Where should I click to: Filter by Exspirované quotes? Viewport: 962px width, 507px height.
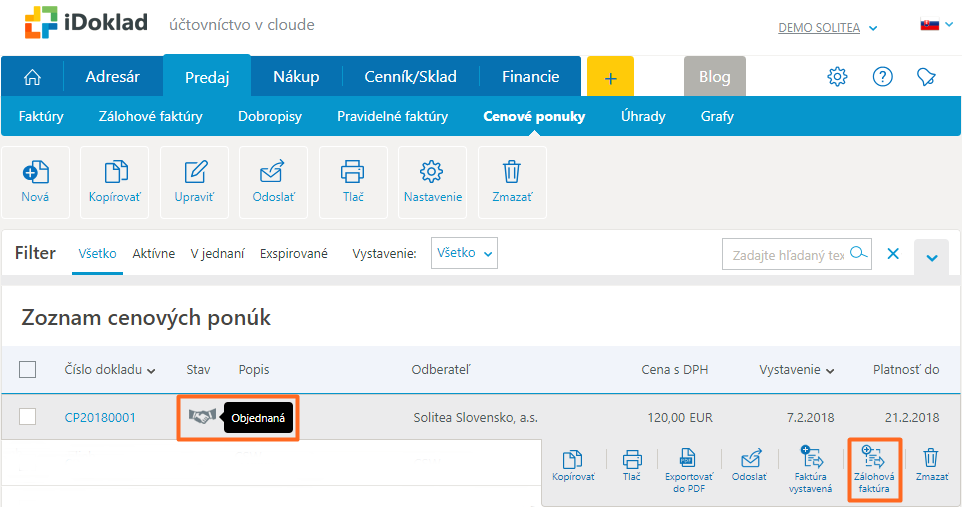pyautogui.click(x=294, y=254)
